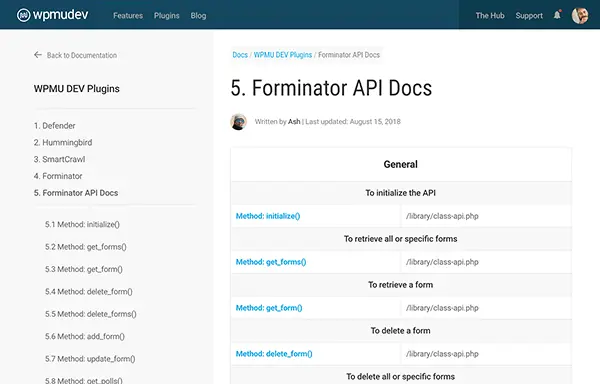
Task: Click Last updated: August 15, 2018 text
Action: tap(353, 122)
